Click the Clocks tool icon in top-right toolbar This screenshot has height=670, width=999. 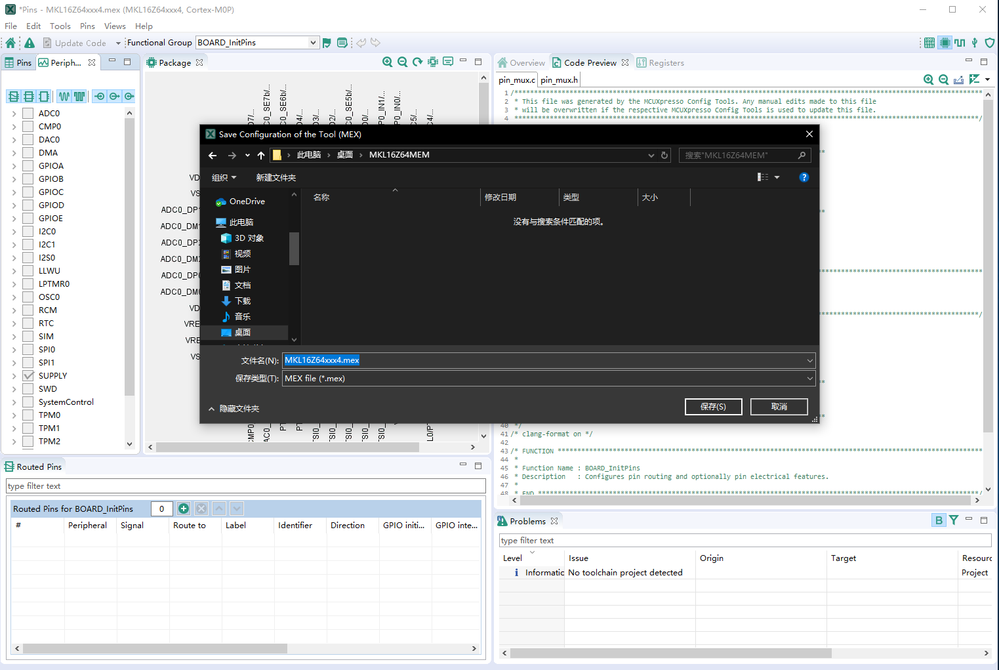pyautogui.click(x=959, y=43)
